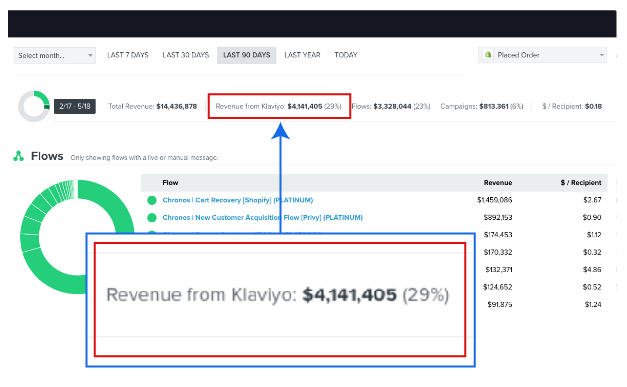This screenshot has width=627, height=387.
Task: Open the Select month dropdown
Action: (55, 55)
